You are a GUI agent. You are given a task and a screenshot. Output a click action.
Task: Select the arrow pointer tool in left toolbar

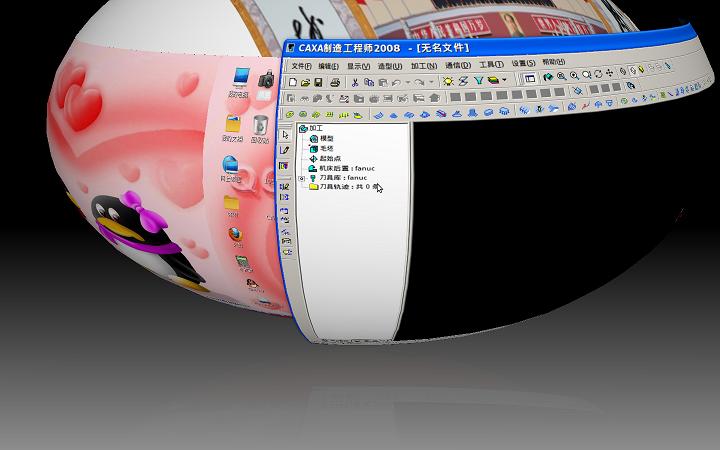click(285, 135)
